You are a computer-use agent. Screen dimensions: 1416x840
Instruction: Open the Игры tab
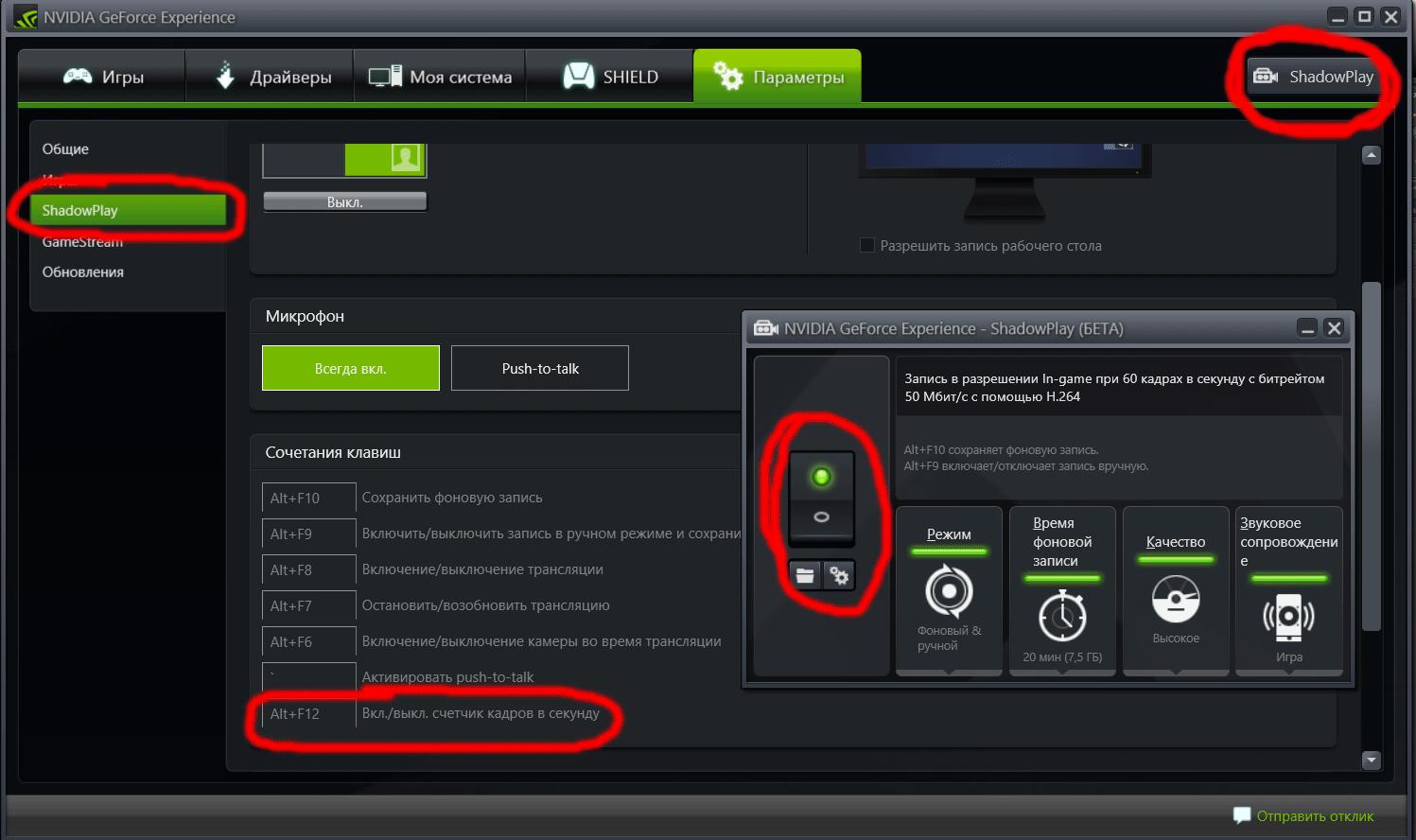[102, 77]
